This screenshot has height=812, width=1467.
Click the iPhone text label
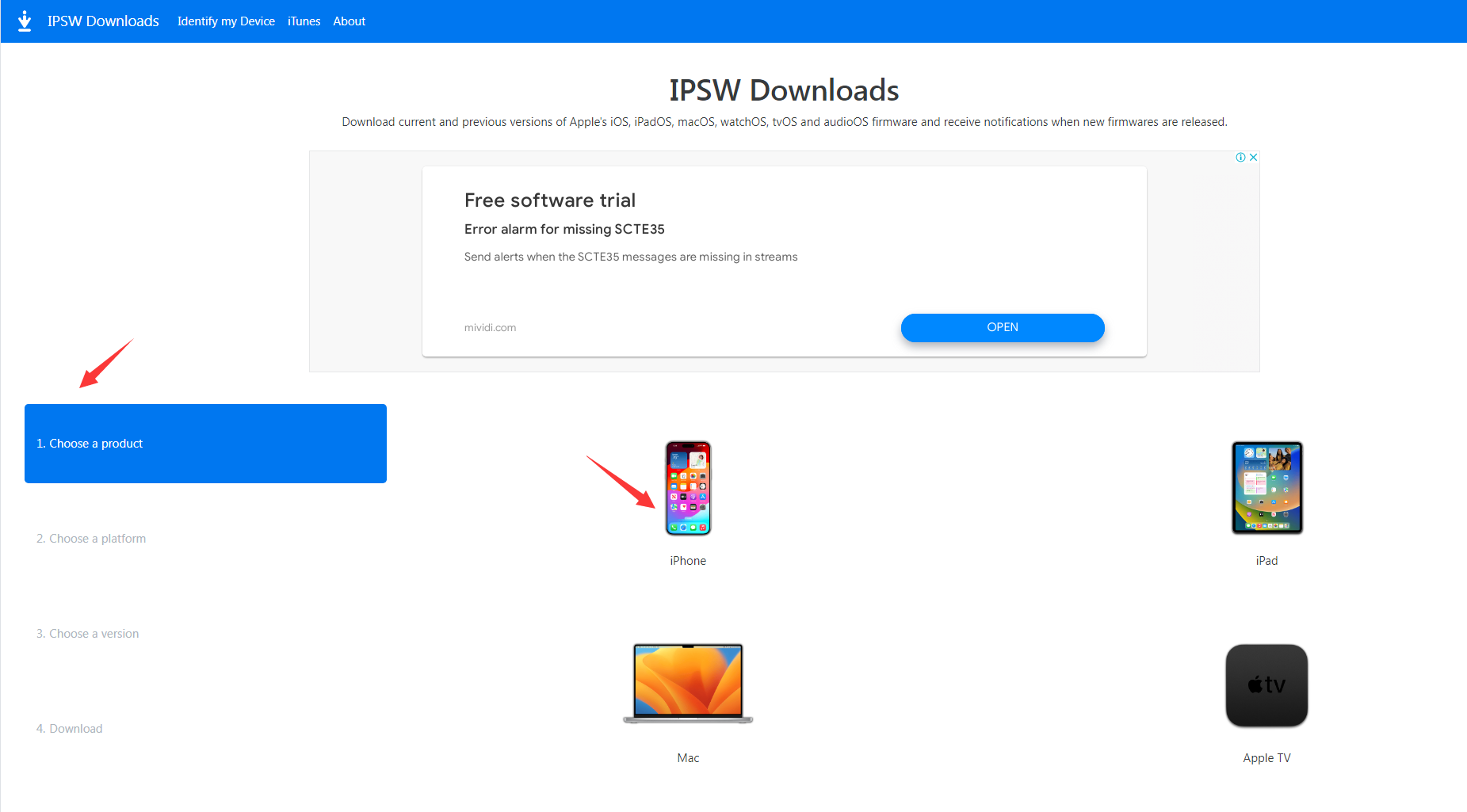click(x=688, y=561)
